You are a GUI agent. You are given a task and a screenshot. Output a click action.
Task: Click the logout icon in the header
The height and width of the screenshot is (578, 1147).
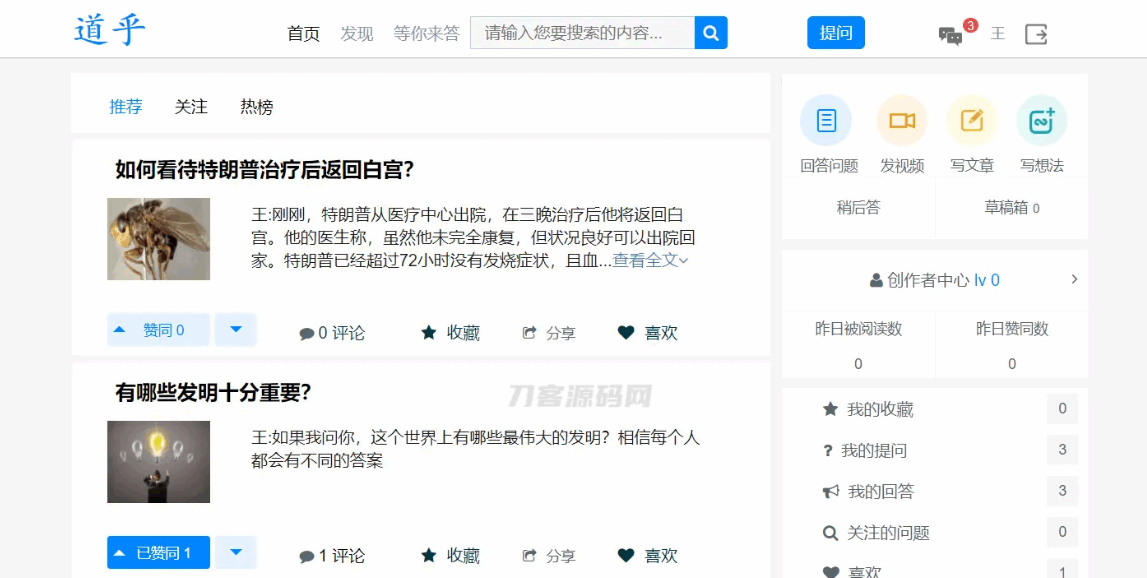coord(1036,33)
